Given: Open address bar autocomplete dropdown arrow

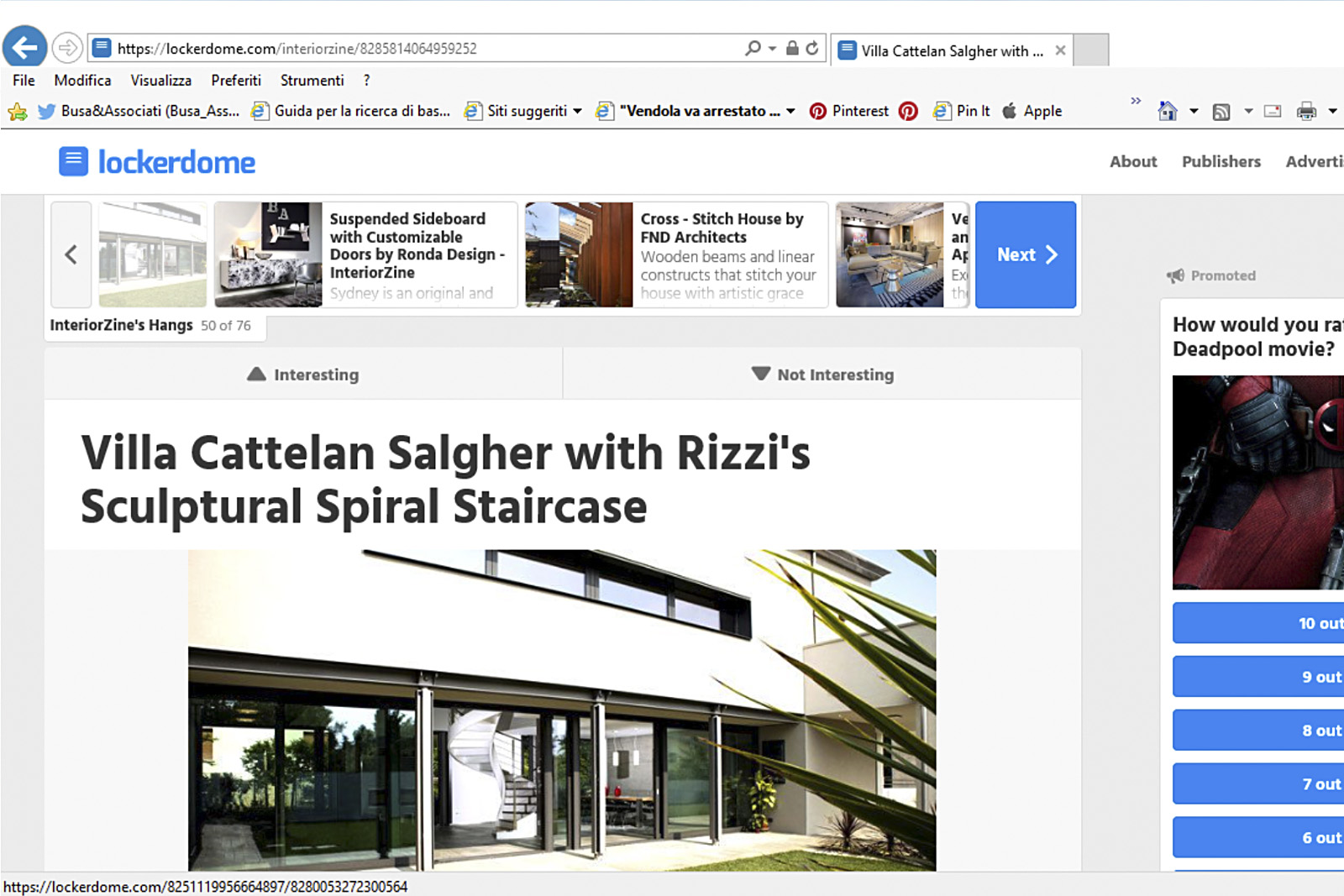Looking at the screenshot, I should [x=772, y=49].
